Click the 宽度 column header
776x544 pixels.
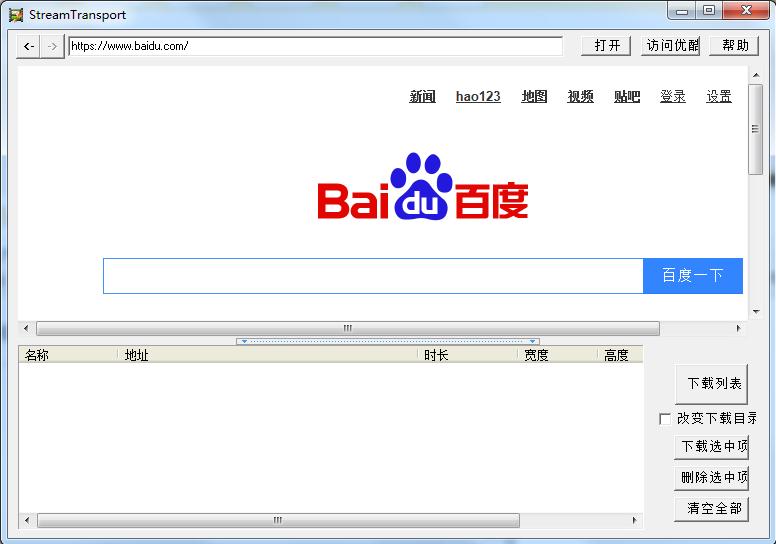click(558, 355)
